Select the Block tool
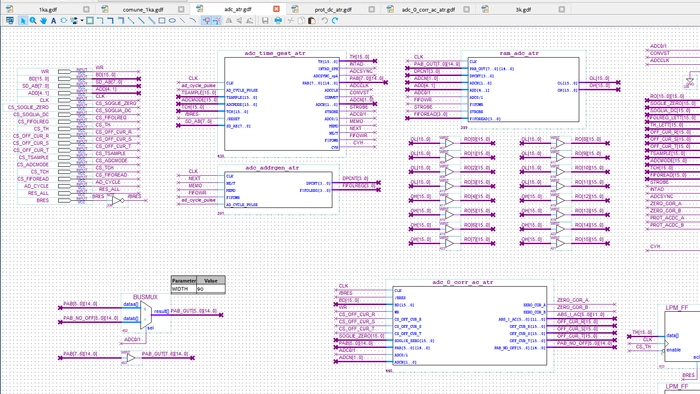The image size is (700, 394). click(90, 21)
